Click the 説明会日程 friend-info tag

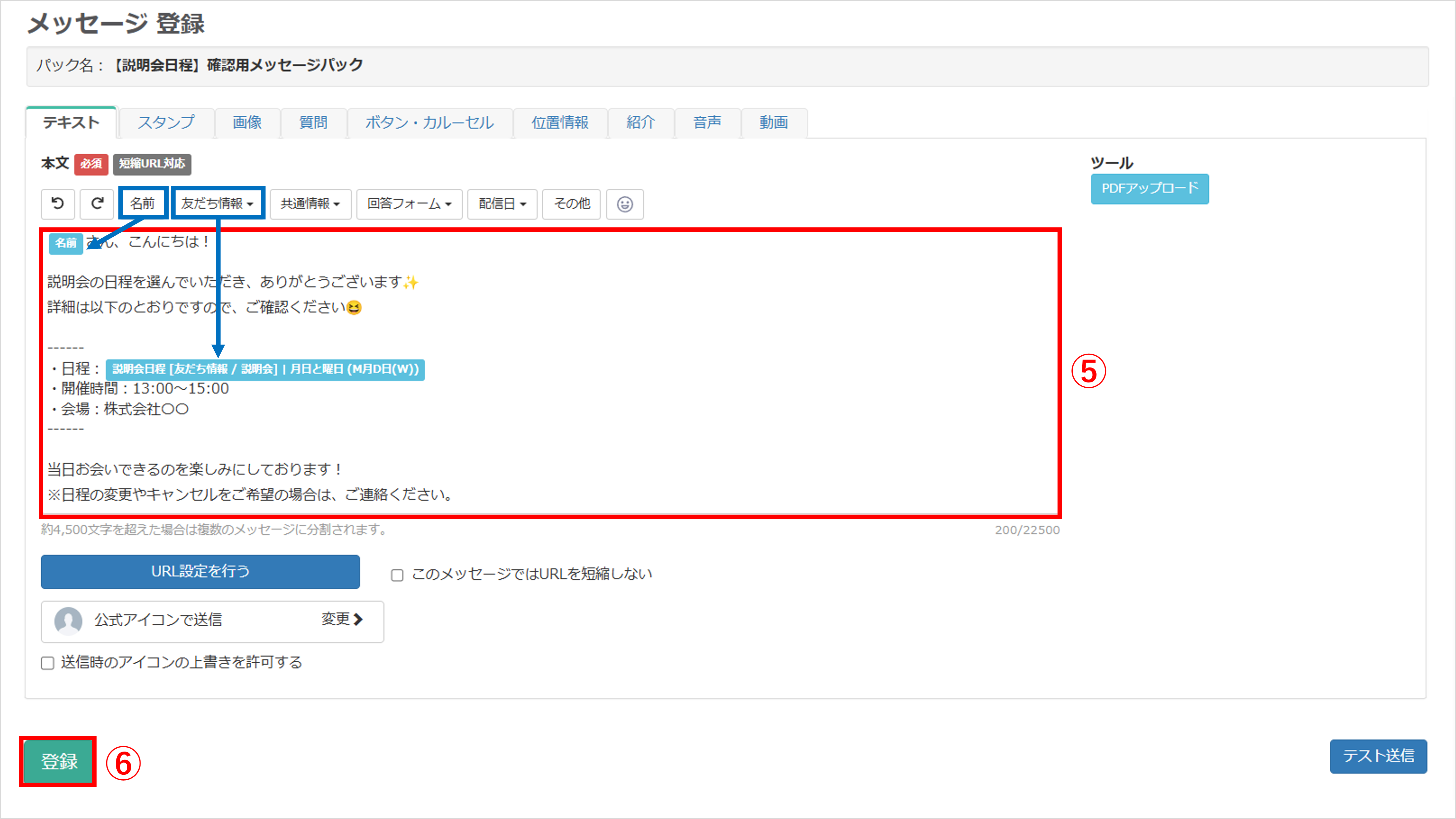click(x=265, y=370)
